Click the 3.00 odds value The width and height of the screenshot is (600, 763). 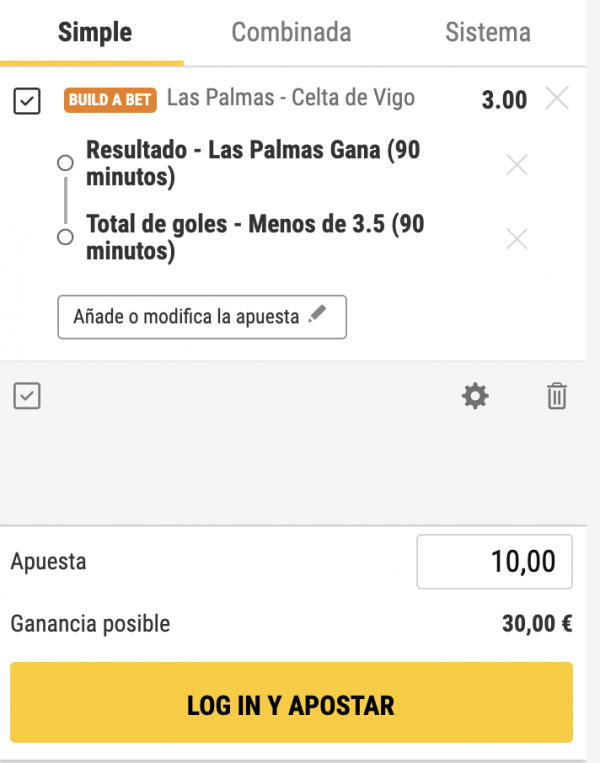point(504,100)
